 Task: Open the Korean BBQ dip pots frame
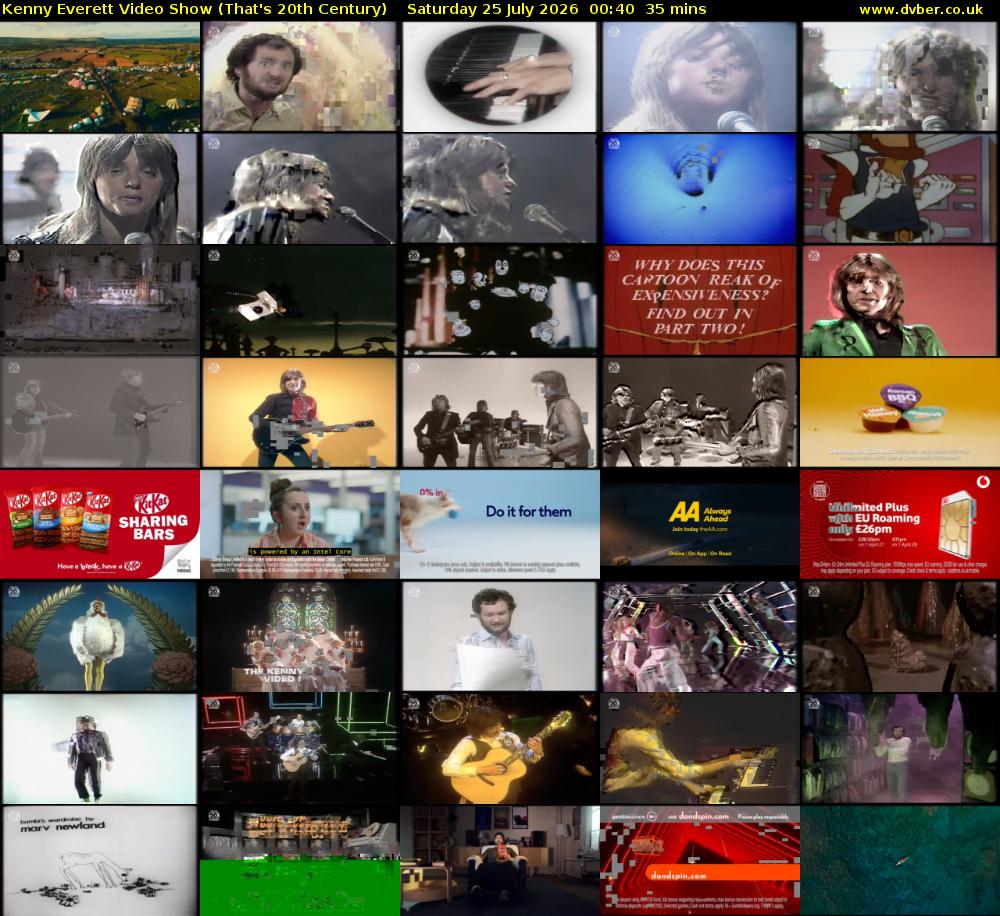point(900,412)
